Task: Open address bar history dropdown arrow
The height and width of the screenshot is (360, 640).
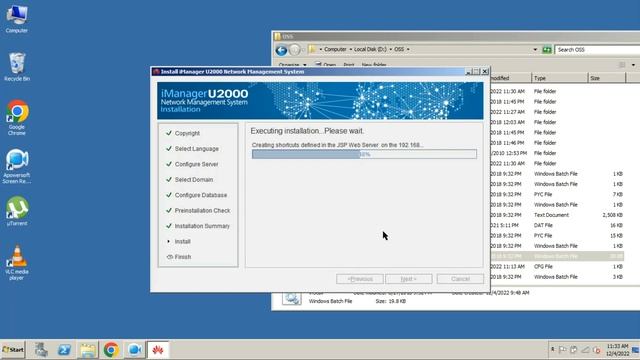Action: tap(535, 50)
